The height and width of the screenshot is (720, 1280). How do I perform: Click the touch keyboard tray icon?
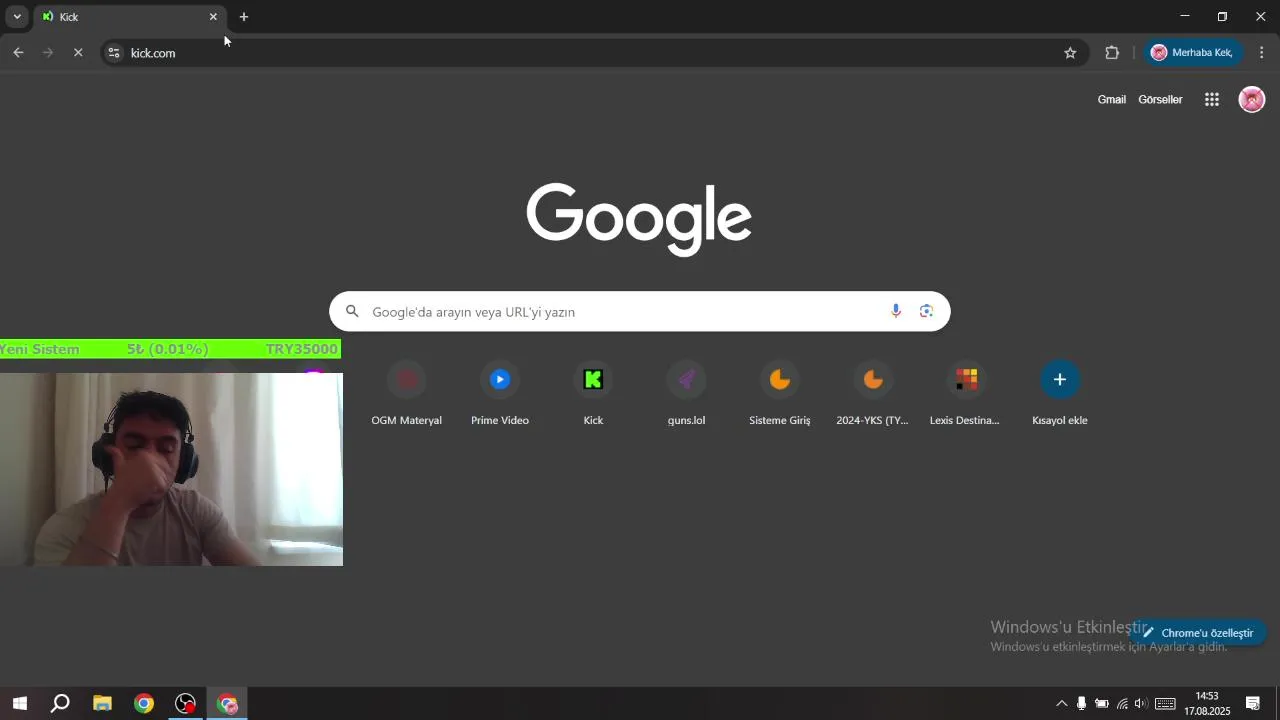pos(1165,704)
